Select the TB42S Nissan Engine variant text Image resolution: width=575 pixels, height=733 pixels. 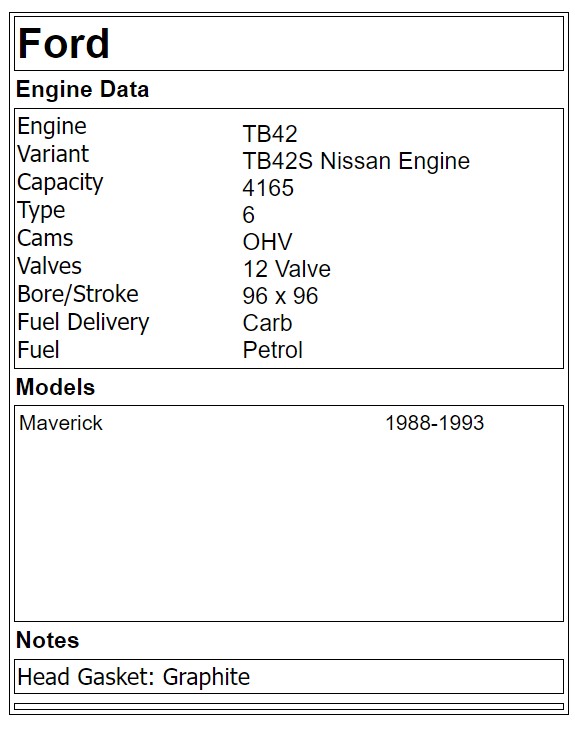click(356, 161)
